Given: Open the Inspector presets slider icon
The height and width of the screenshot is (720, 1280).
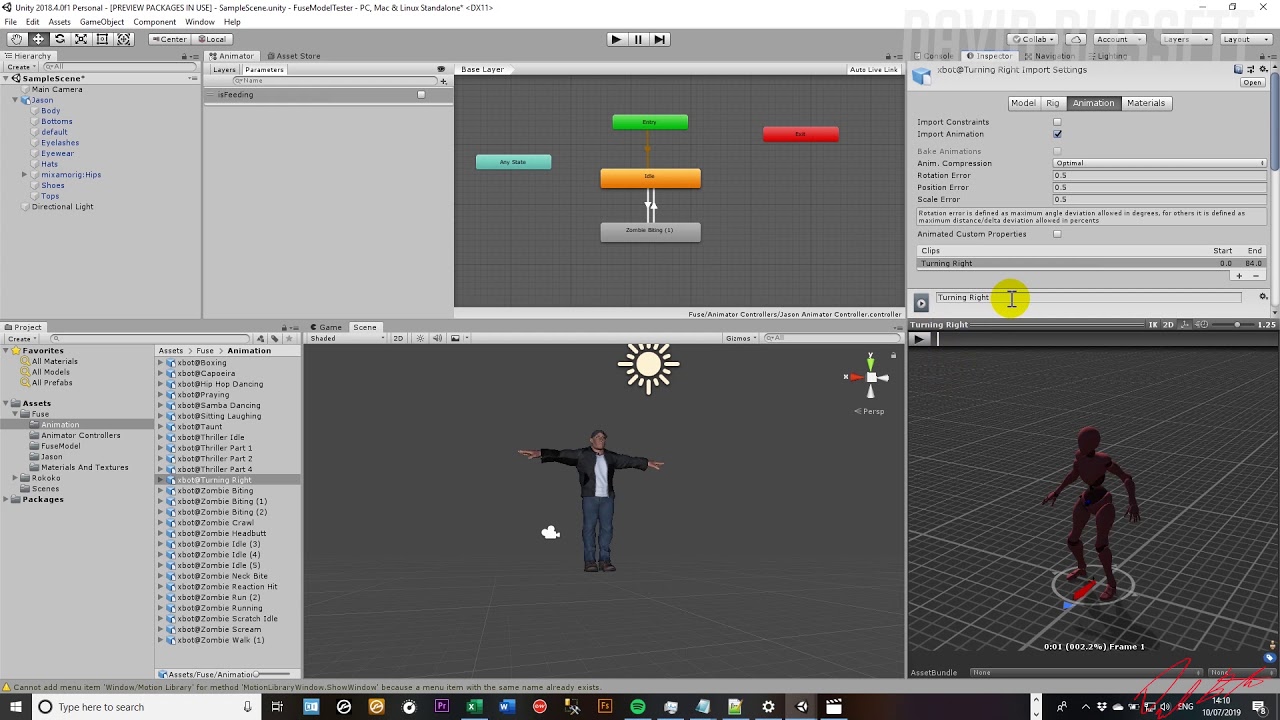Looking at the screenshot, I should click(x=1250, y=70).
